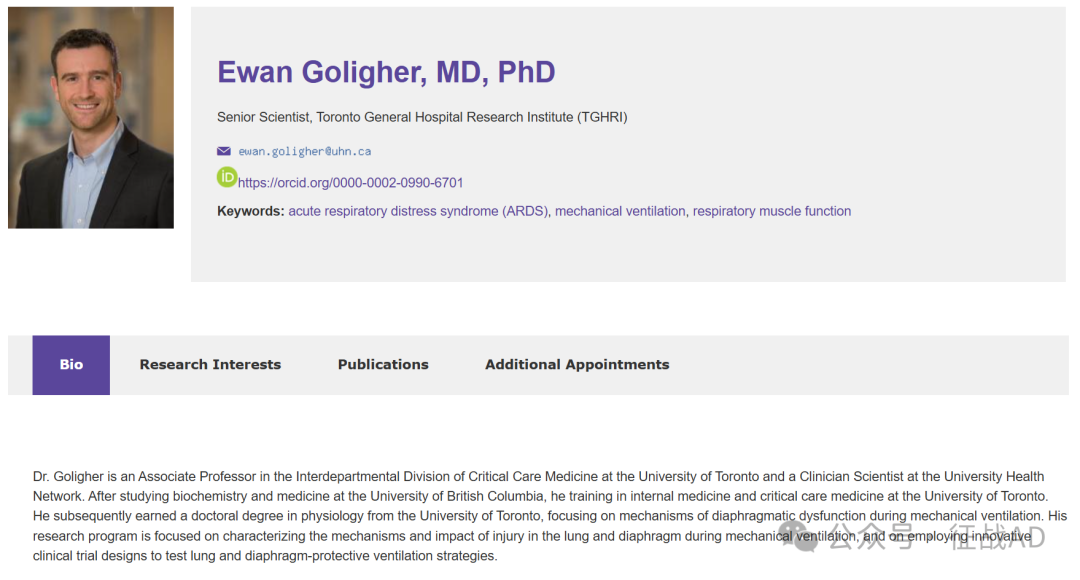Click 'Dr. Goligher' at the bio's start
This screenshot has width=1080, height=580.
[x=68, y=477]
